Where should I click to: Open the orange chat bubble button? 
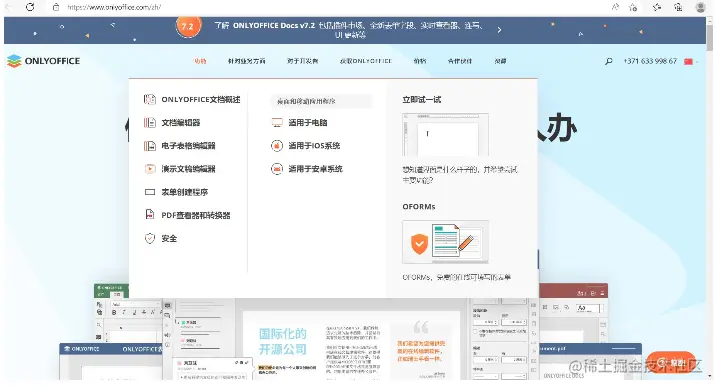pyautogui.click(x=671, y=362)
